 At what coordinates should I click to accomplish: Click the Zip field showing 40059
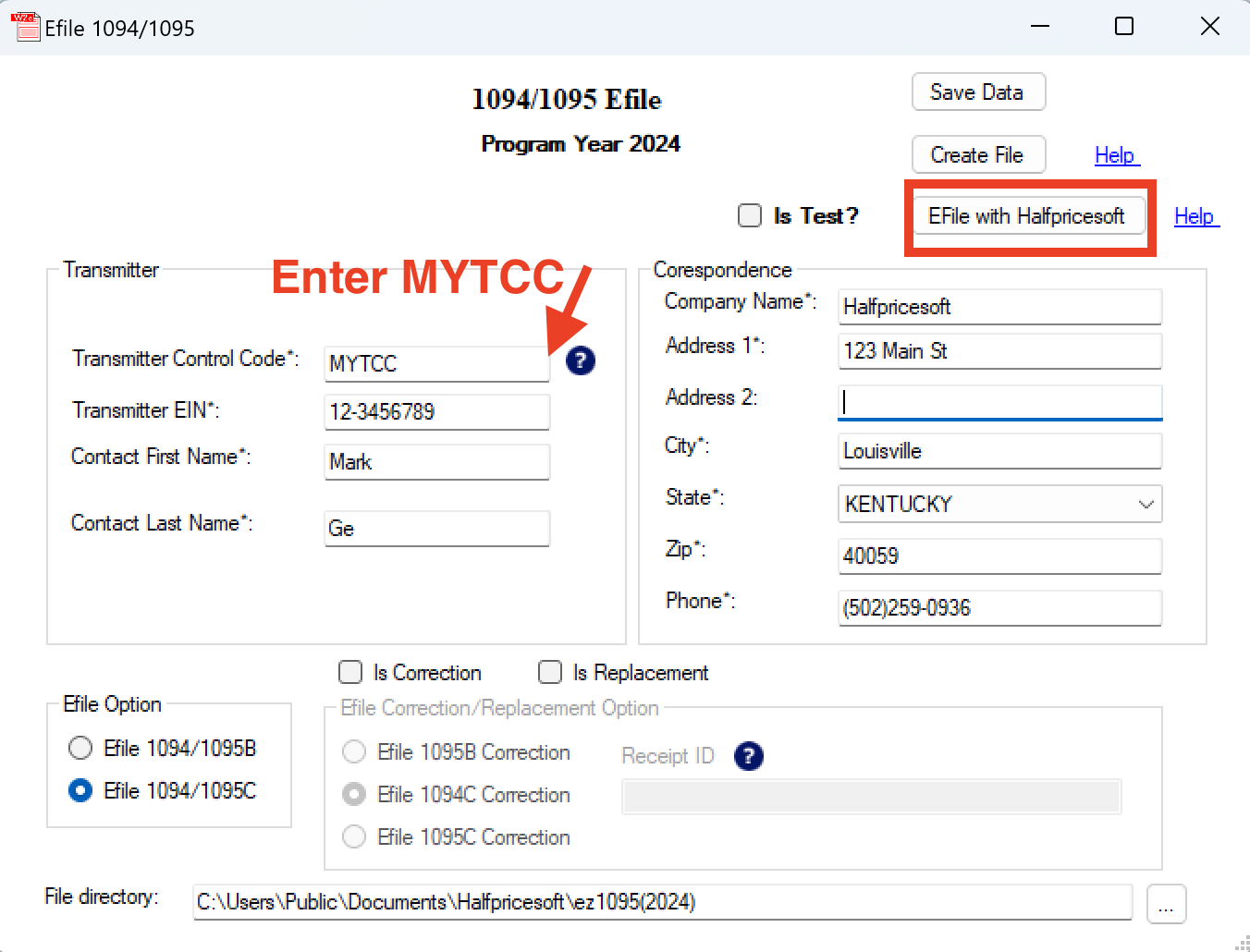(x=999, y=555)
